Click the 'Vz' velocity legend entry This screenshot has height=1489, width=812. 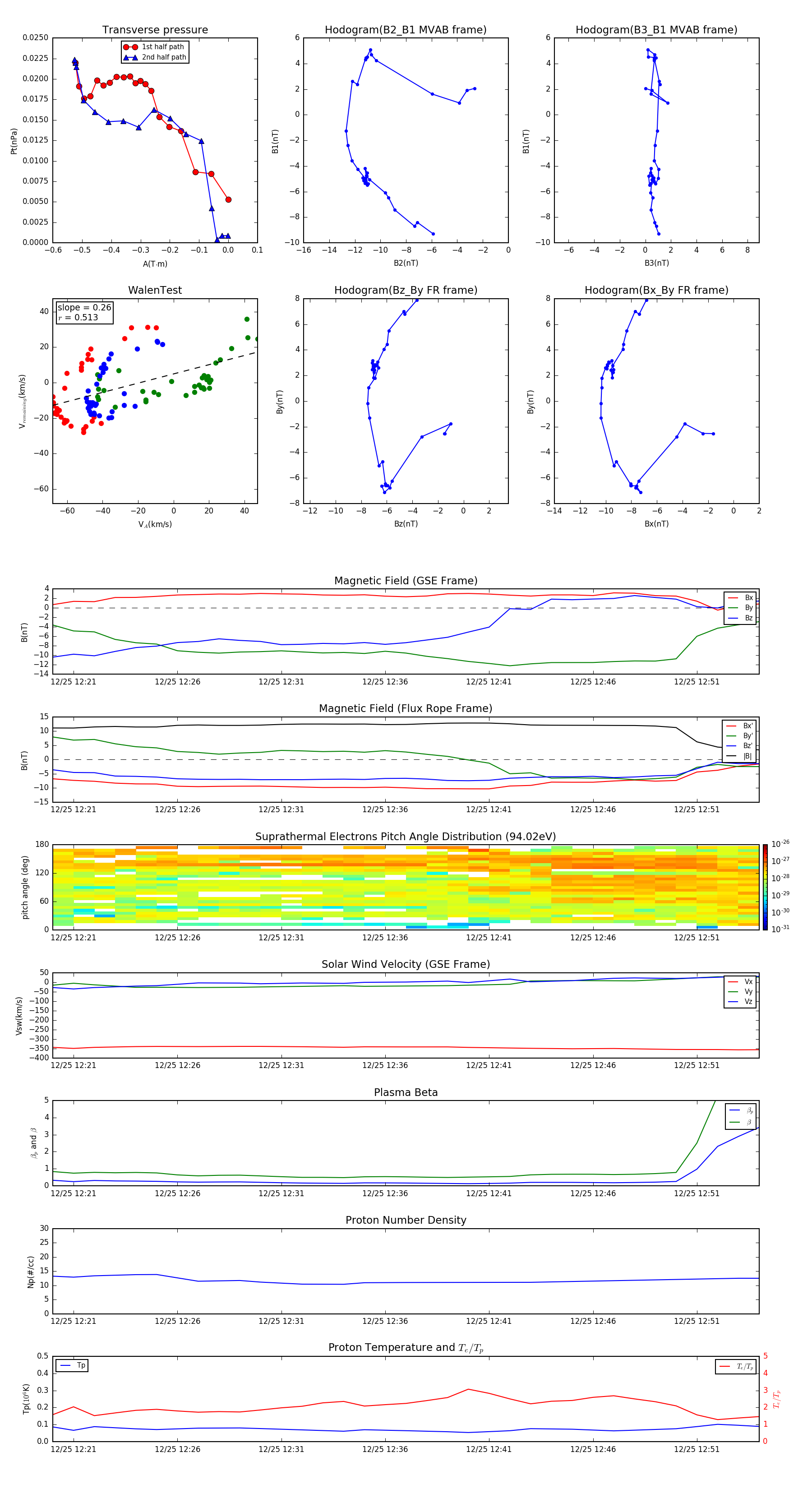(x=740, y=1002)
